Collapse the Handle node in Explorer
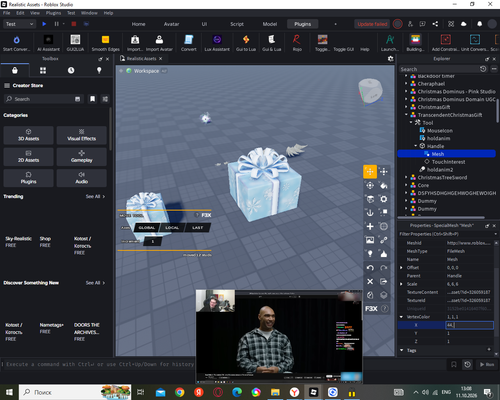The image size is (500, 400). [416, 146]
